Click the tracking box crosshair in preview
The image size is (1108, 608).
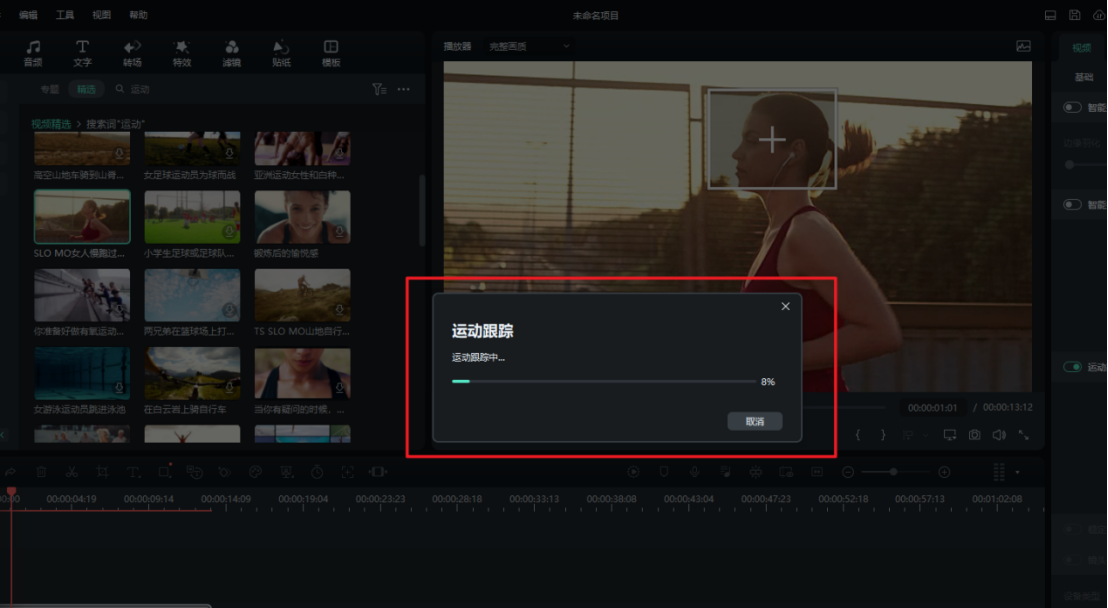[x=772, y=139]
